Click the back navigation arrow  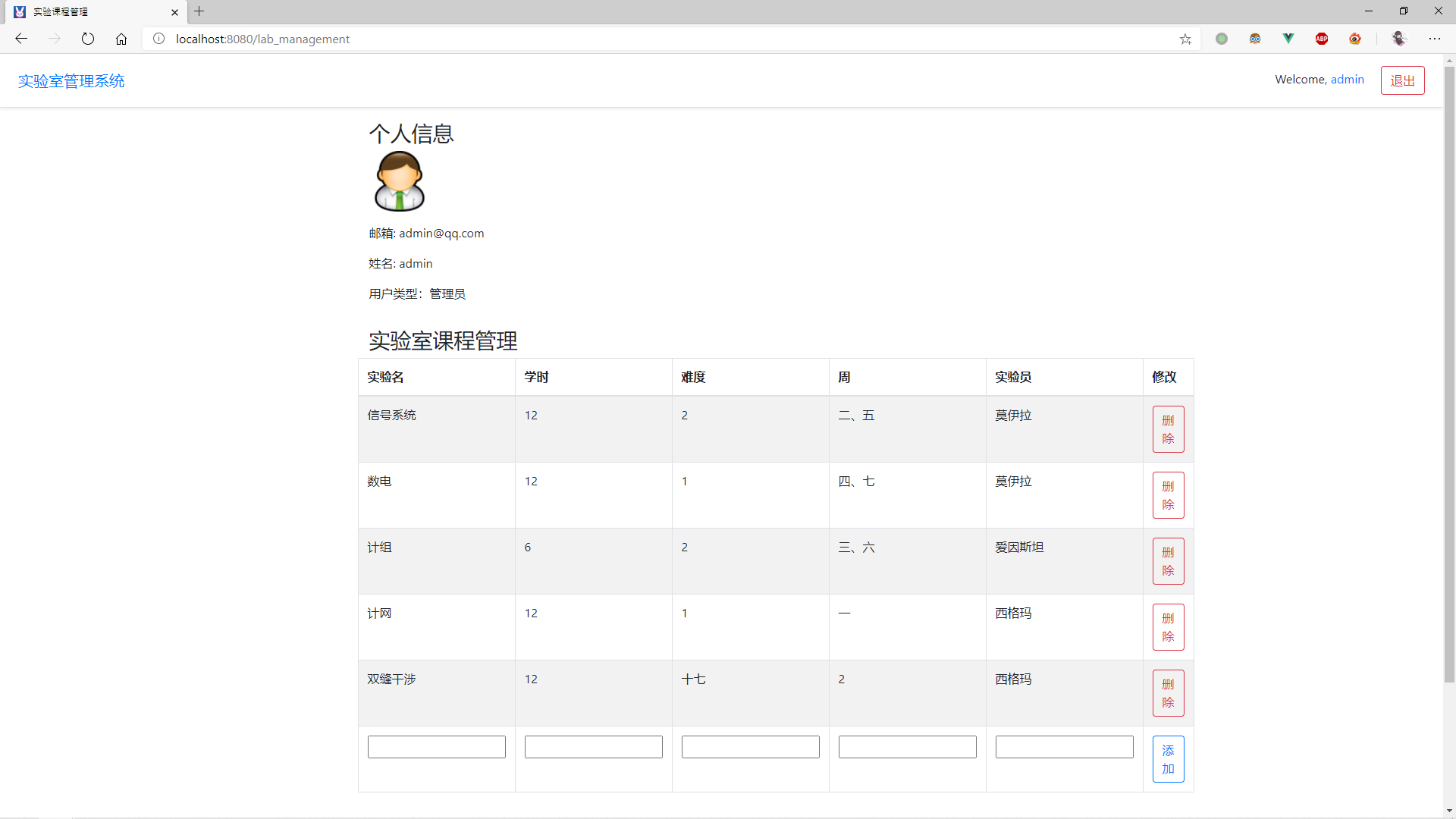coord(21,39)
